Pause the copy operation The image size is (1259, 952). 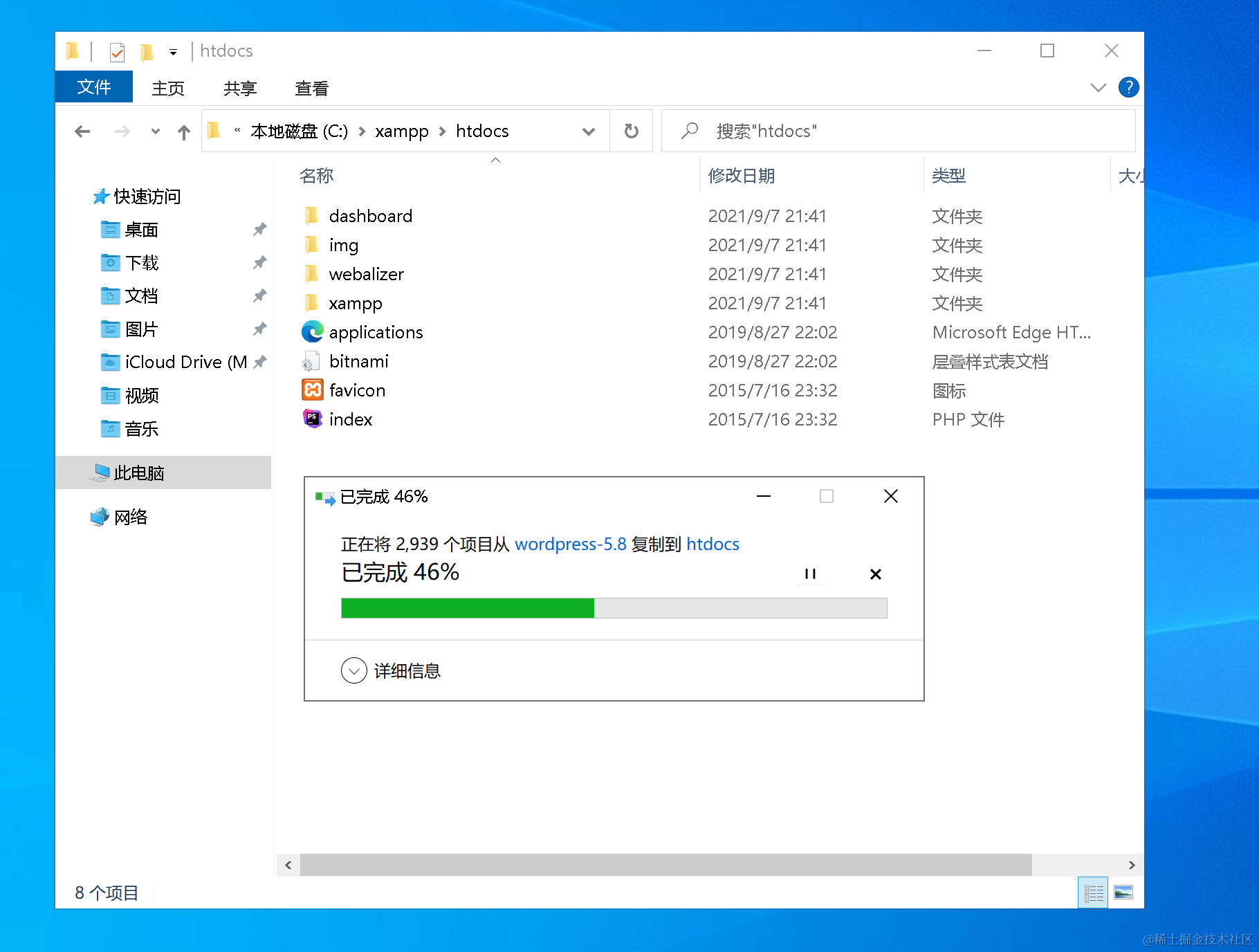tap(810, 574)
